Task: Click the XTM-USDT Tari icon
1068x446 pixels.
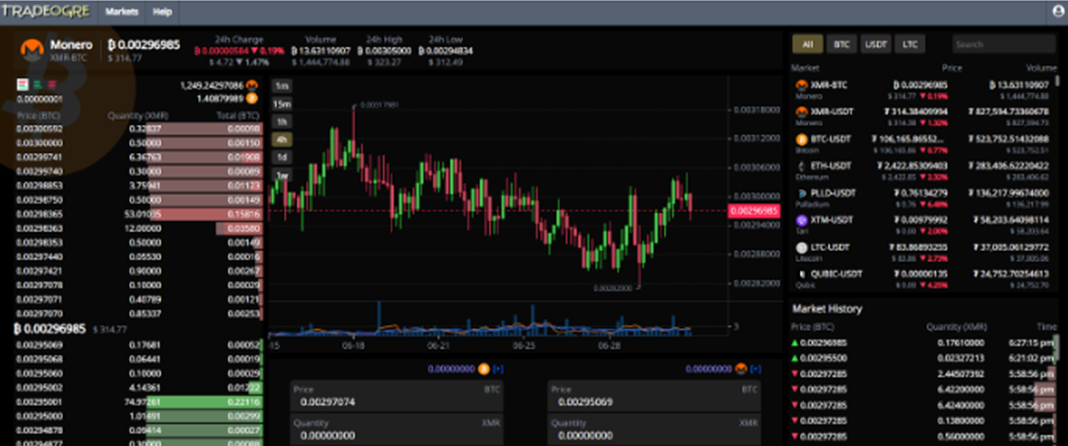Action: [x=802, y=220]
